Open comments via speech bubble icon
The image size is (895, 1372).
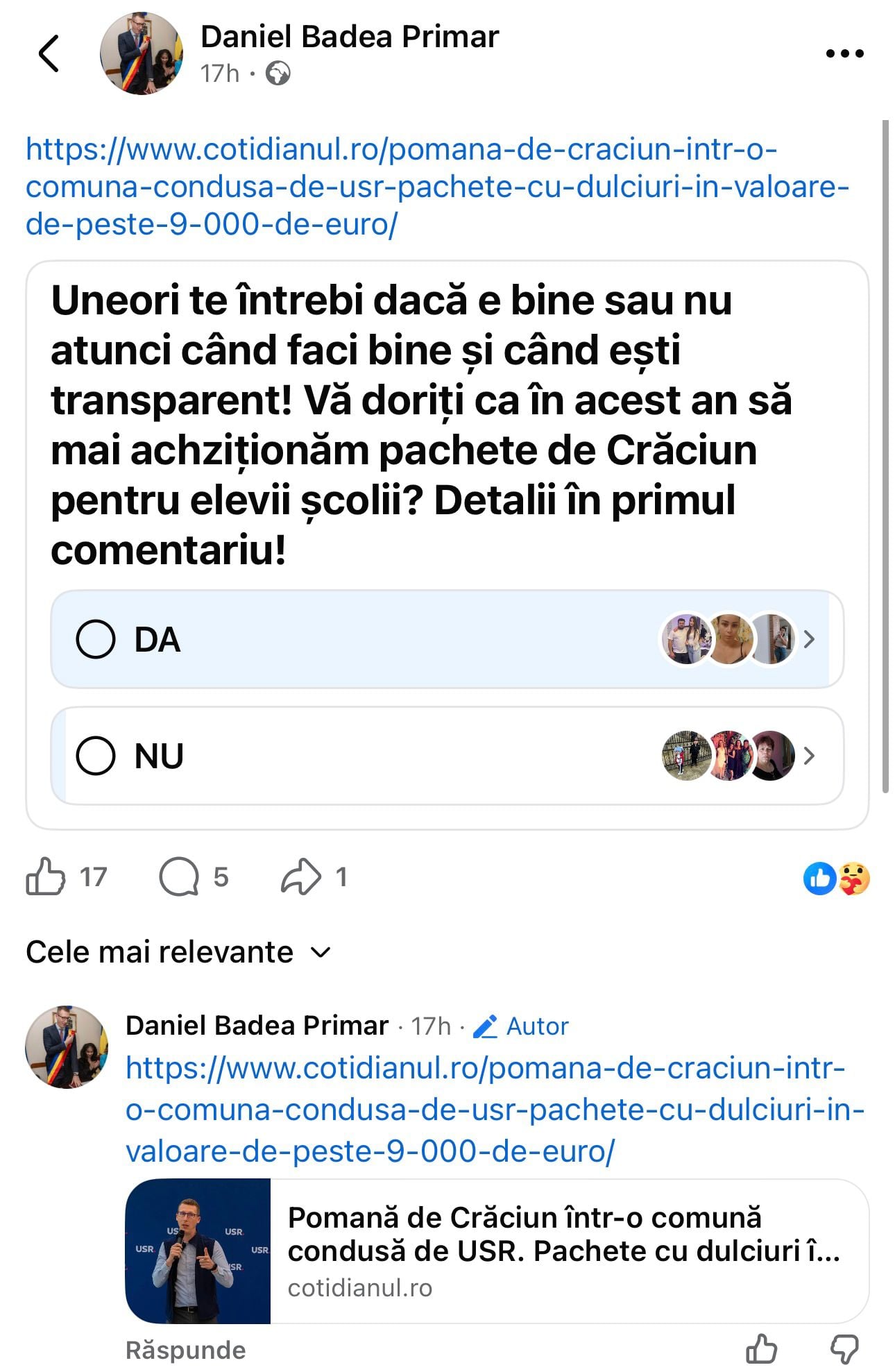pos(179,876)
